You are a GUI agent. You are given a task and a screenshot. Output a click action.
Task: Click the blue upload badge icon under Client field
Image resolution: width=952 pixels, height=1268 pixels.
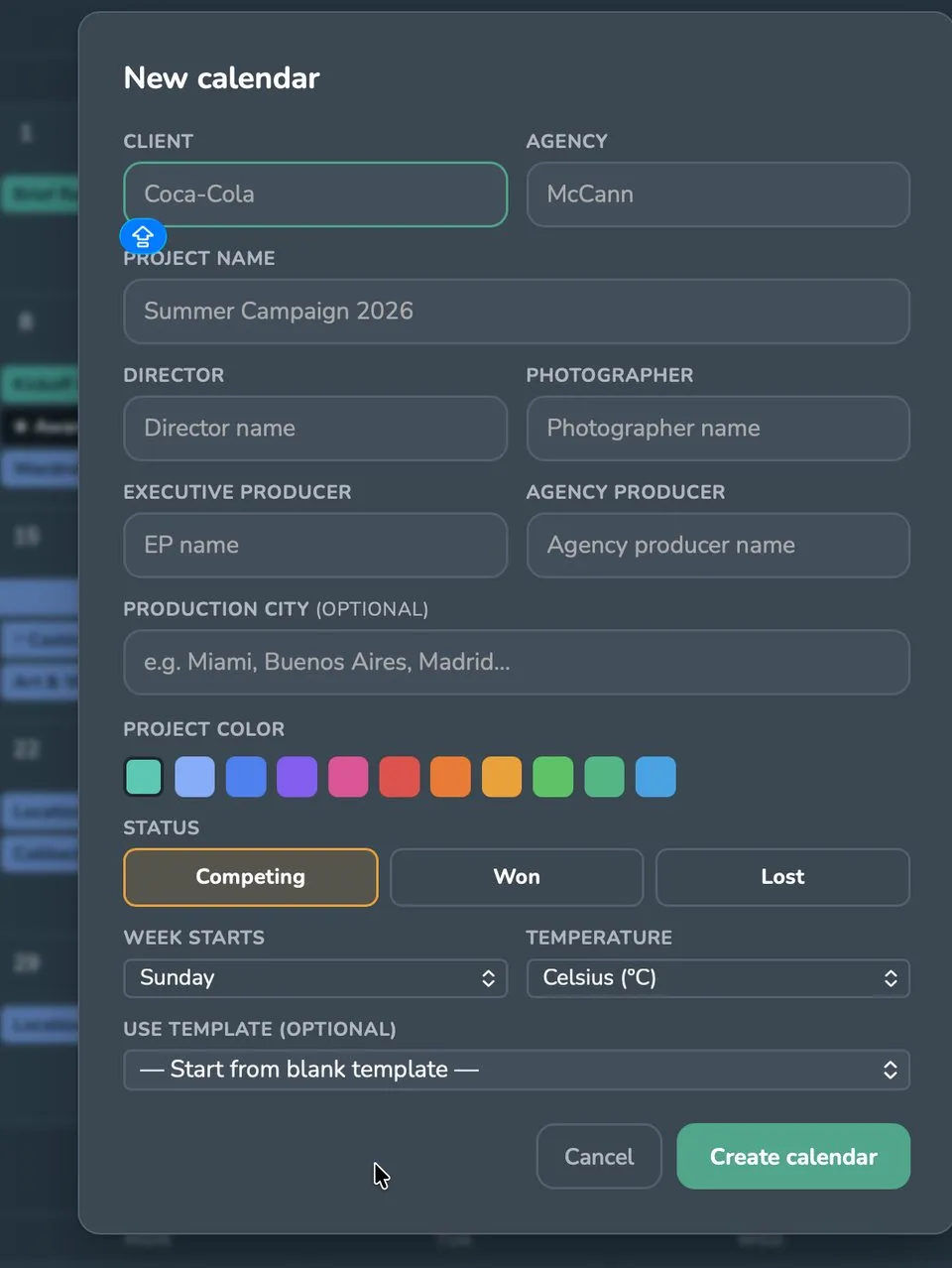[x=143, y=237]
